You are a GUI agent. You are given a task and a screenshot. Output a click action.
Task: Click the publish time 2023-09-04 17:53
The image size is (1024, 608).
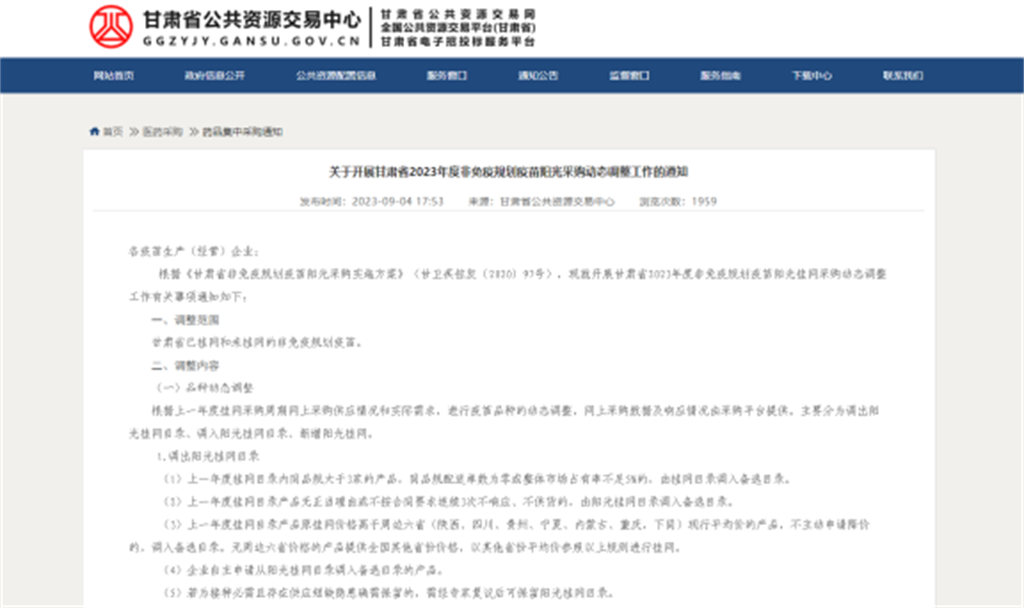[x=398, y=201]
